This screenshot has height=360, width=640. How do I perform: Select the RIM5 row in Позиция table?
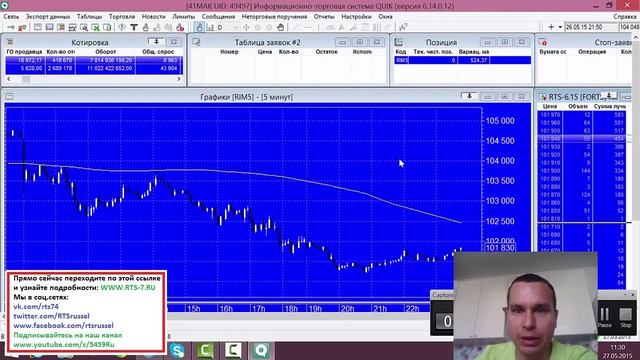tap(462, 60)
